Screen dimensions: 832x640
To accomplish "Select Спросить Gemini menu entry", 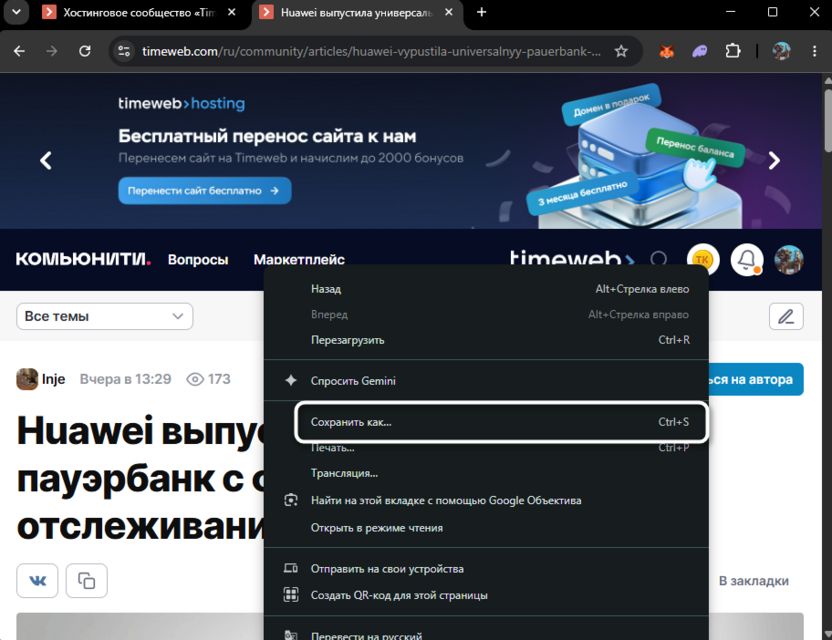I will tap(487, 380).
